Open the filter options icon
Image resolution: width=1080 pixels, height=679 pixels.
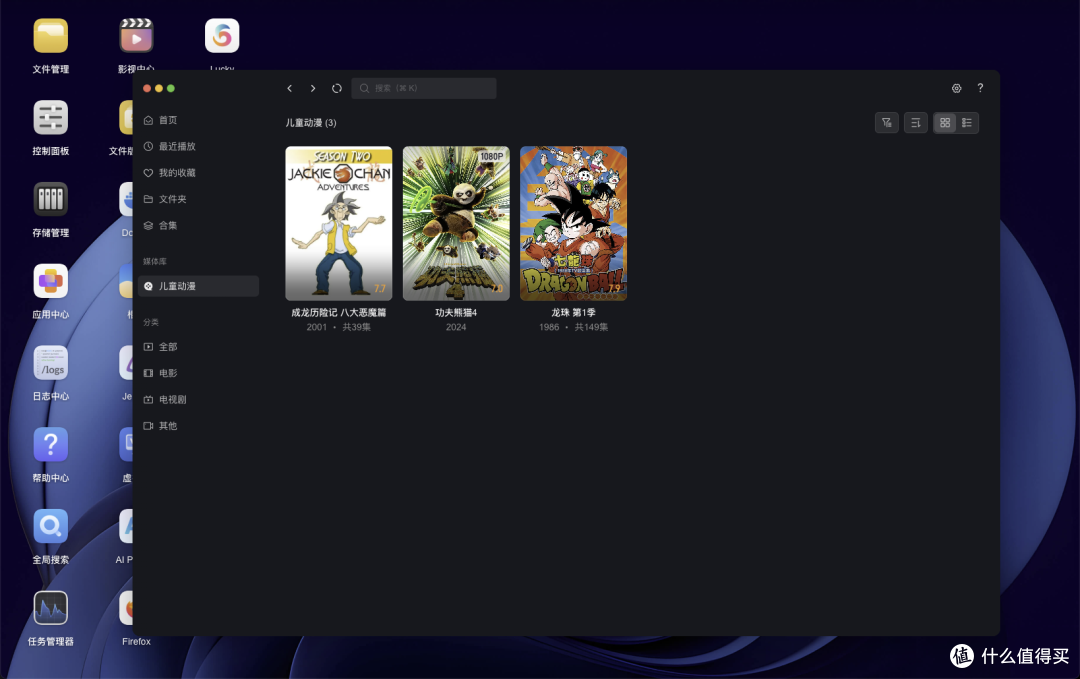pyautogui.click(x=886, y=123)
